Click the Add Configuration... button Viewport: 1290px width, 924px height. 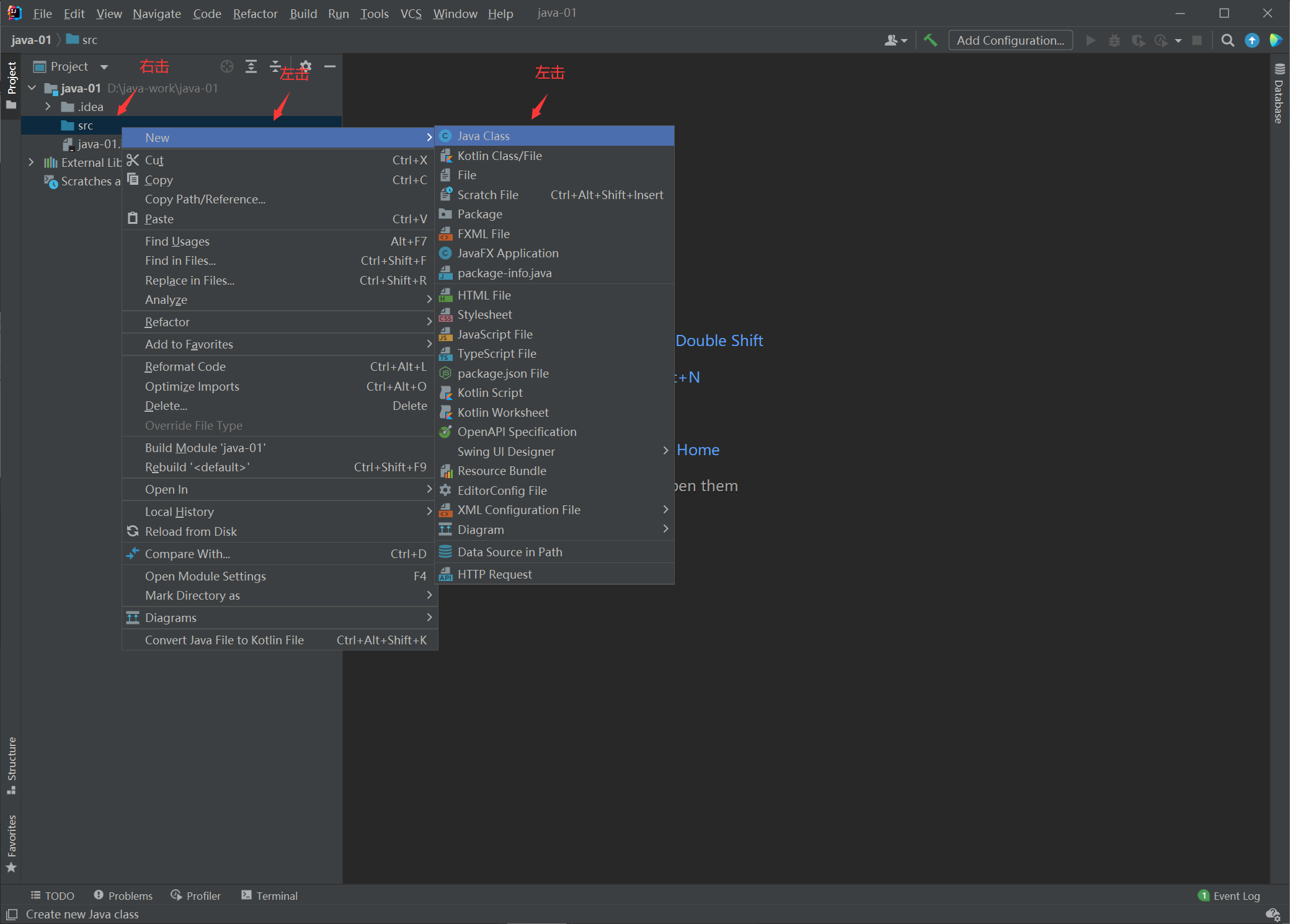1010,40
